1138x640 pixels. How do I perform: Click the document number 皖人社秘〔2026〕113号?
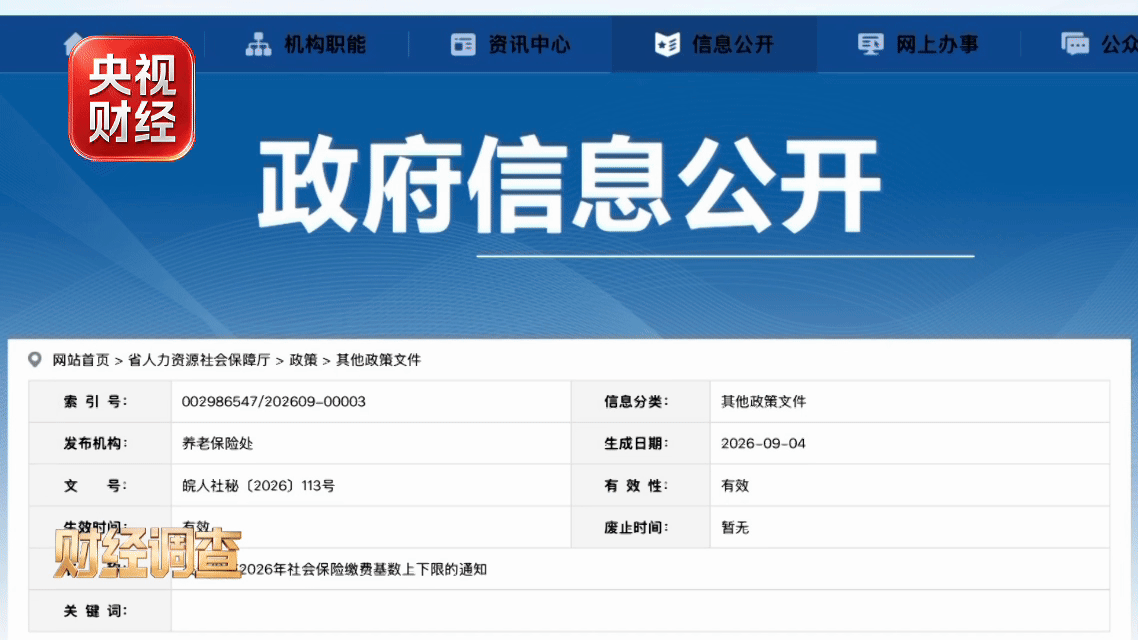[258, 485]
